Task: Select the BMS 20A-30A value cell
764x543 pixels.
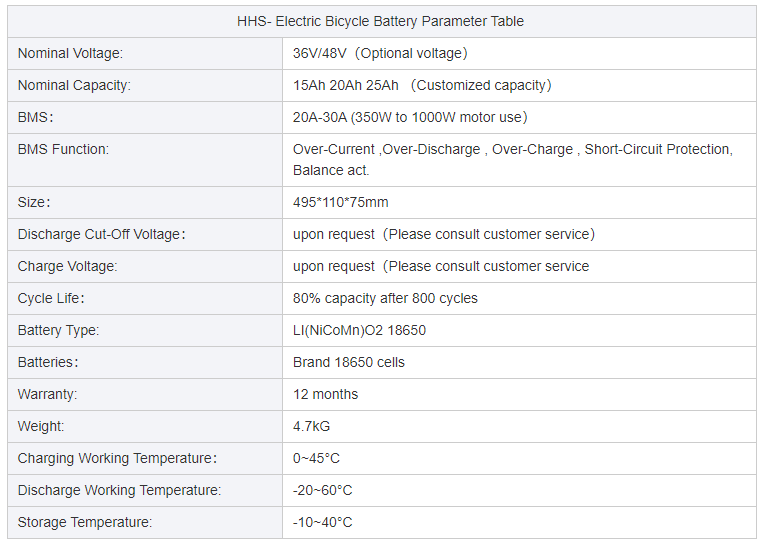Action: tap(410, 117)
